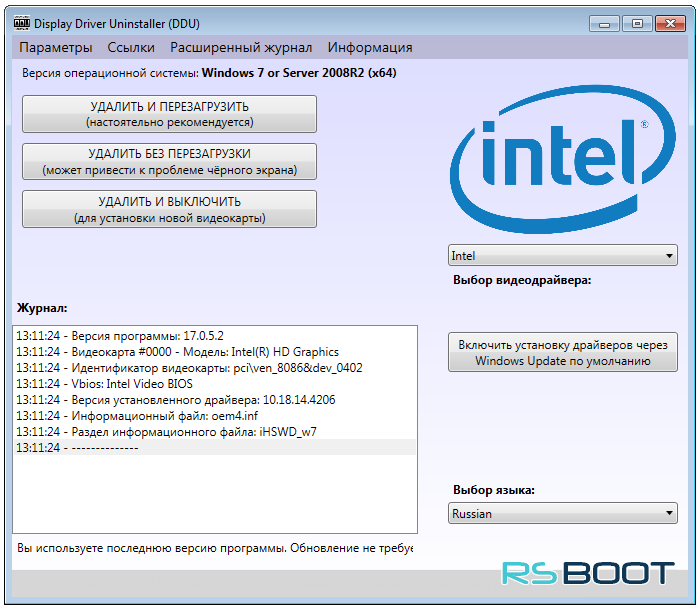700x610 pixels.
Task: Select log line with section iHSWD_w7
Action: point(215,432)
